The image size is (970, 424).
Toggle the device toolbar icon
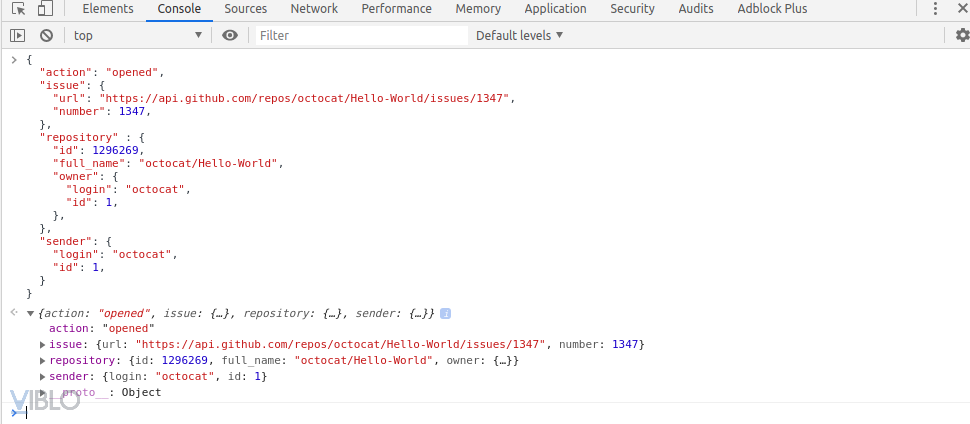(45, 9)
